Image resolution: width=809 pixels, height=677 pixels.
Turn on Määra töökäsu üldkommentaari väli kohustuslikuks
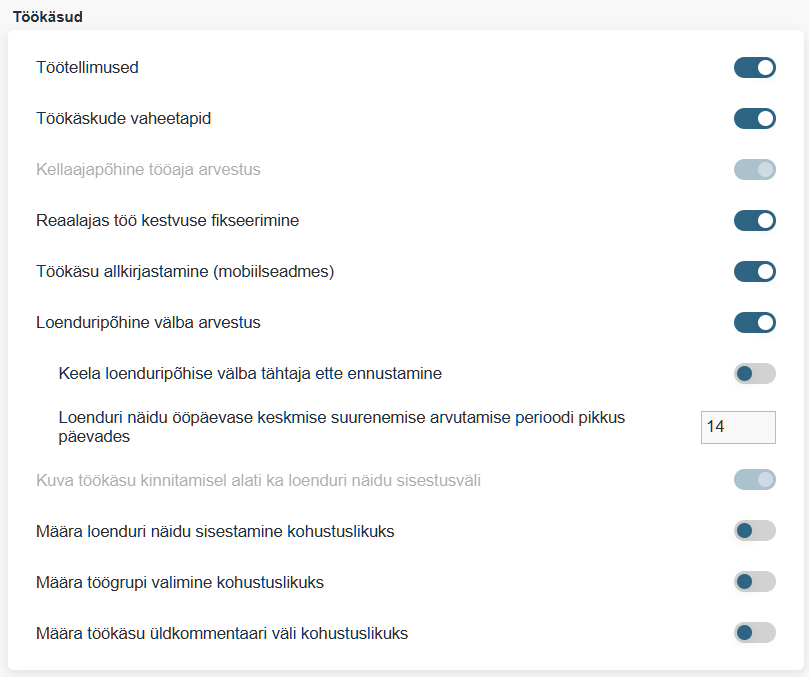[x=754, y=633]
